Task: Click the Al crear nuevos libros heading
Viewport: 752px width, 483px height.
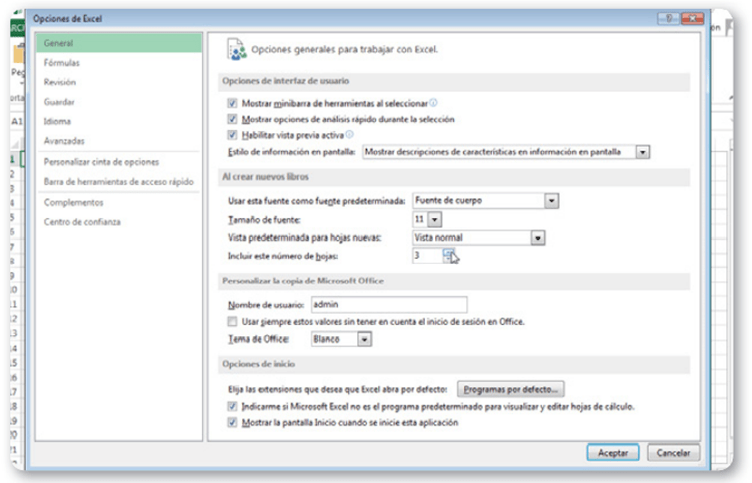Action: coord(265,177)
